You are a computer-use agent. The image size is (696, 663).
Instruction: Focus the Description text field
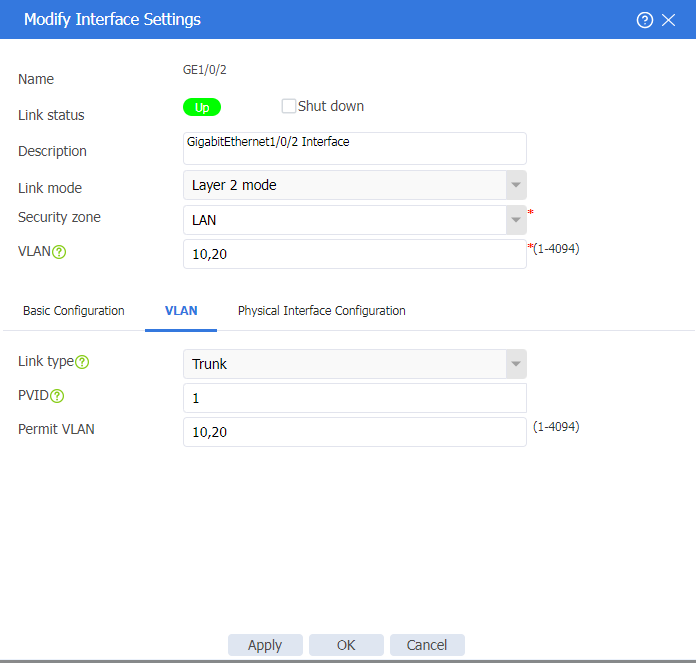[355, 148]
